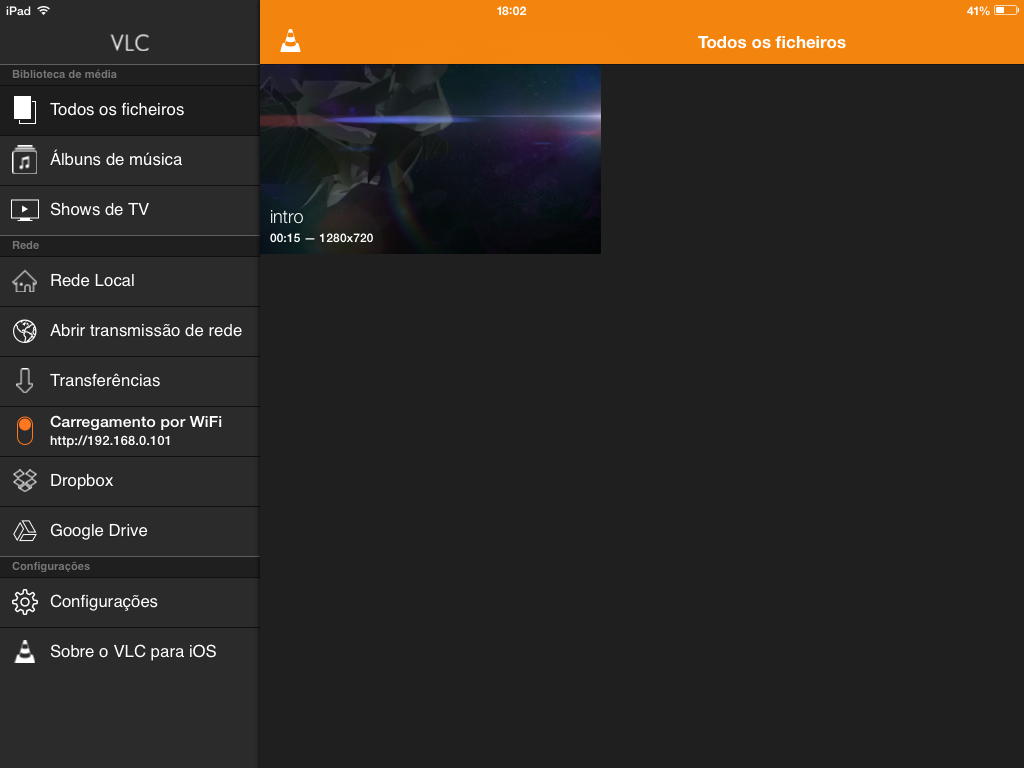
Task: Click the documents icon beside Todos os ficheiros
Action: pyautogui.click(x=25, y=110)
